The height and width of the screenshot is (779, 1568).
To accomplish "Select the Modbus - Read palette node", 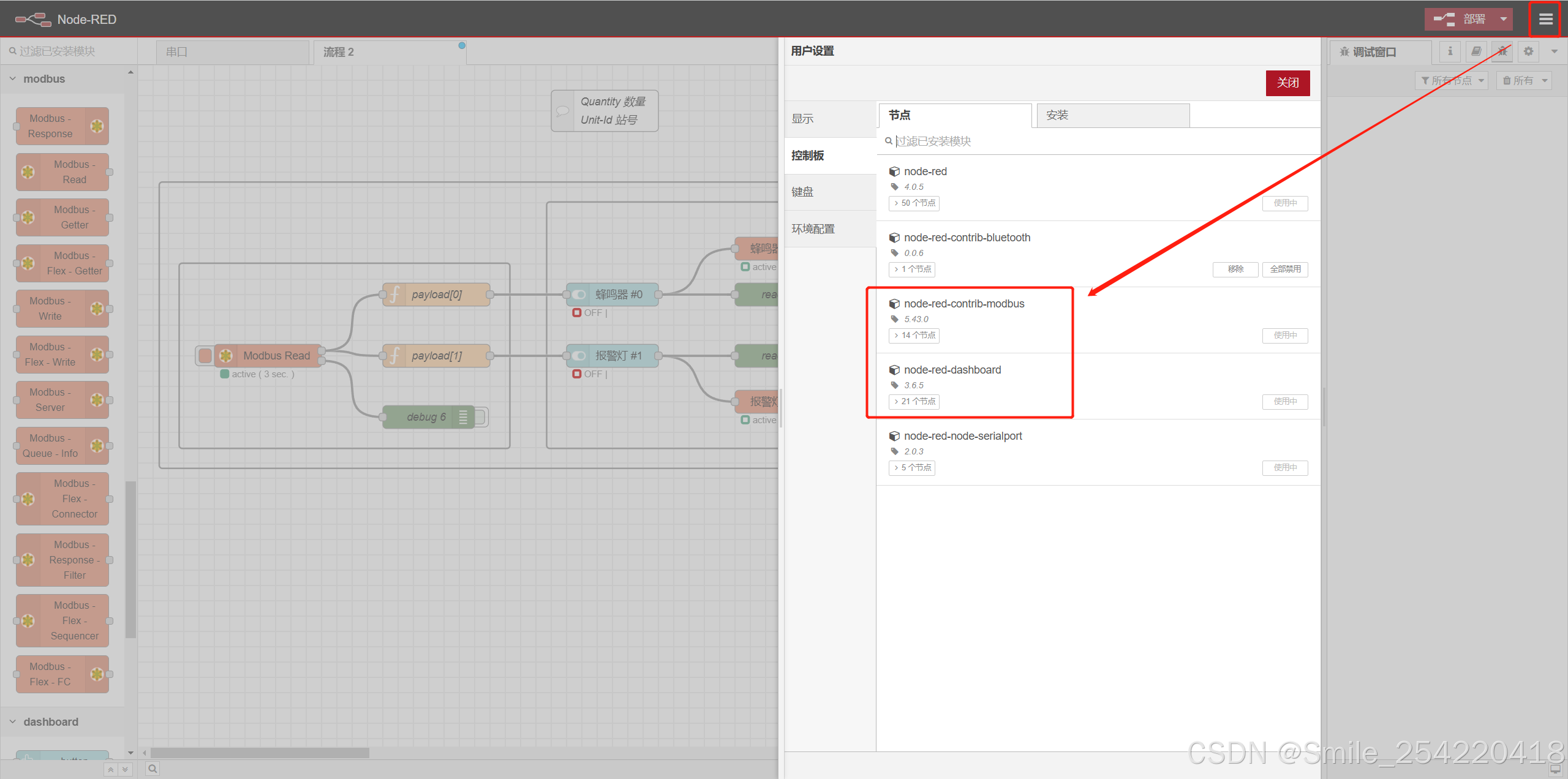I will tap(62, 172).
